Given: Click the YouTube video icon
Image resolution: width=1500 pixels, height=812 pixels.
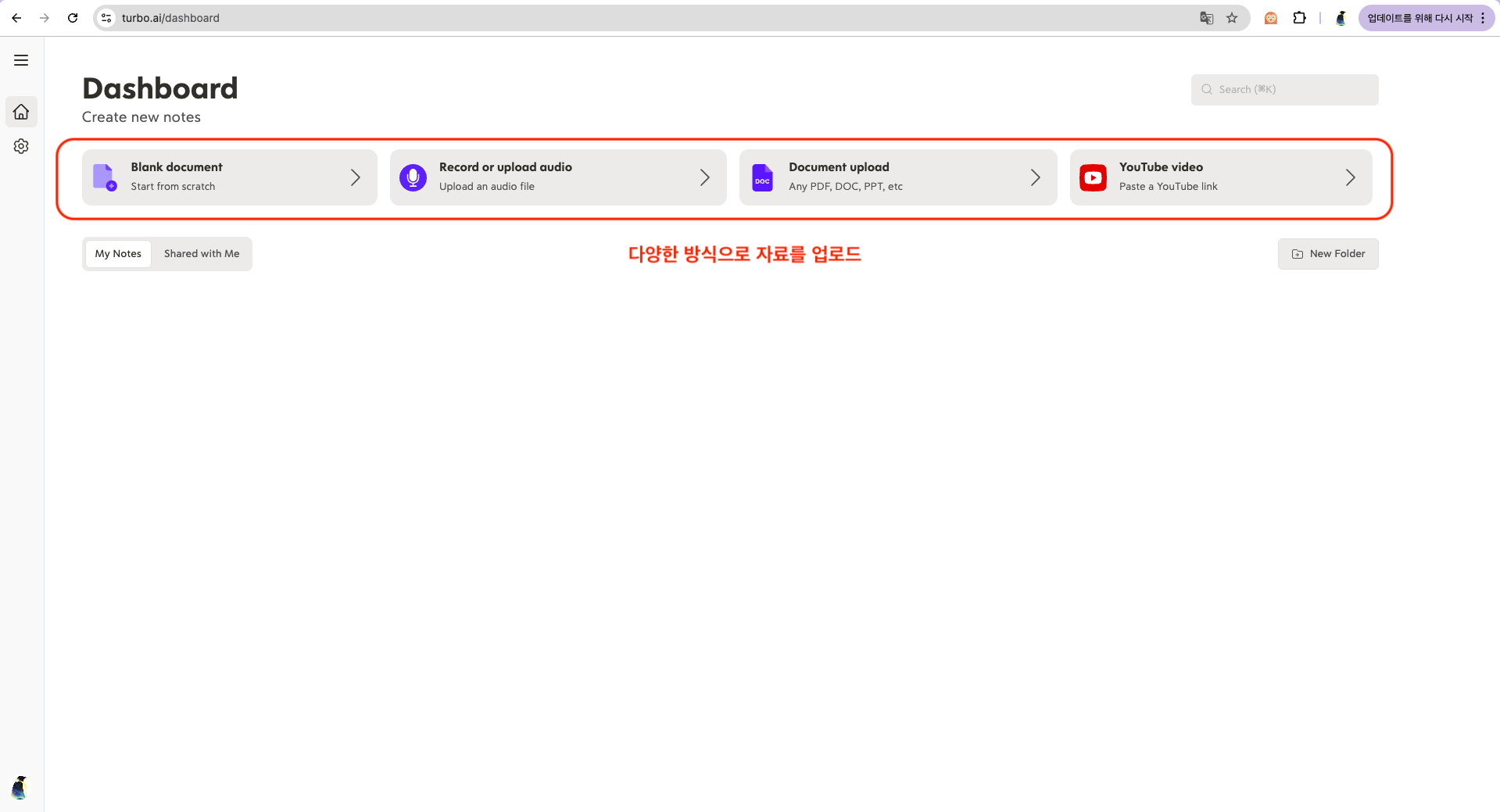Looking at the screenshot, I should pyautogui.click(x=1092, y=177).
